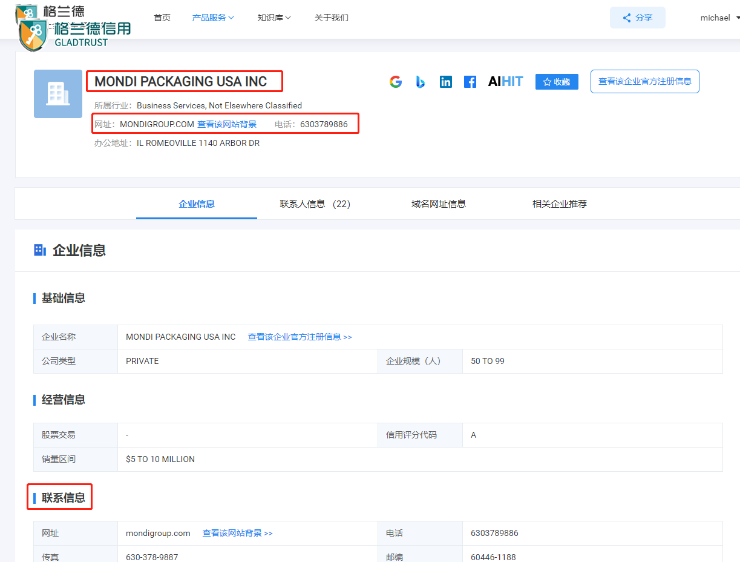Click mondigroup.com in contact table

(158, 533)
